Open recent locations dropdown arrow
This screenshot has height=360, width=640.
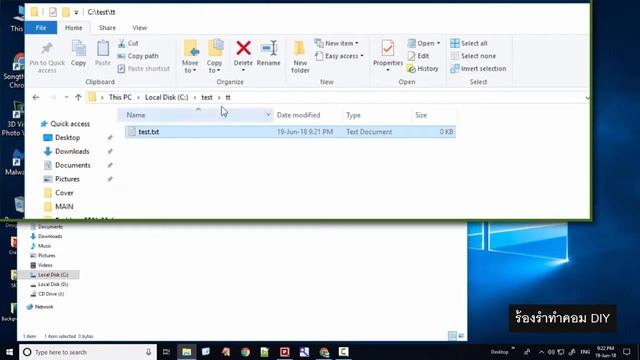(x=66, y=98)
